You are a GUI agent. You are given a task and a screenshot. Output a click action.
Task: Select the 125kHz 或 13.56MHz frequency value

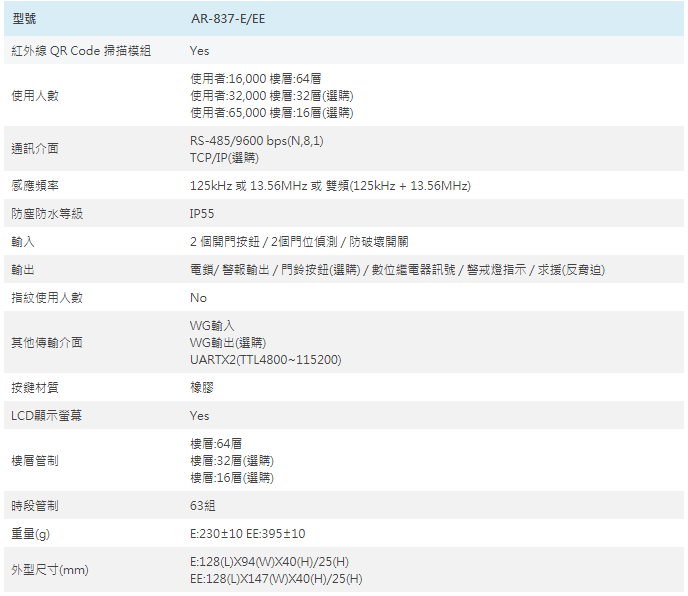click(330, 186)
